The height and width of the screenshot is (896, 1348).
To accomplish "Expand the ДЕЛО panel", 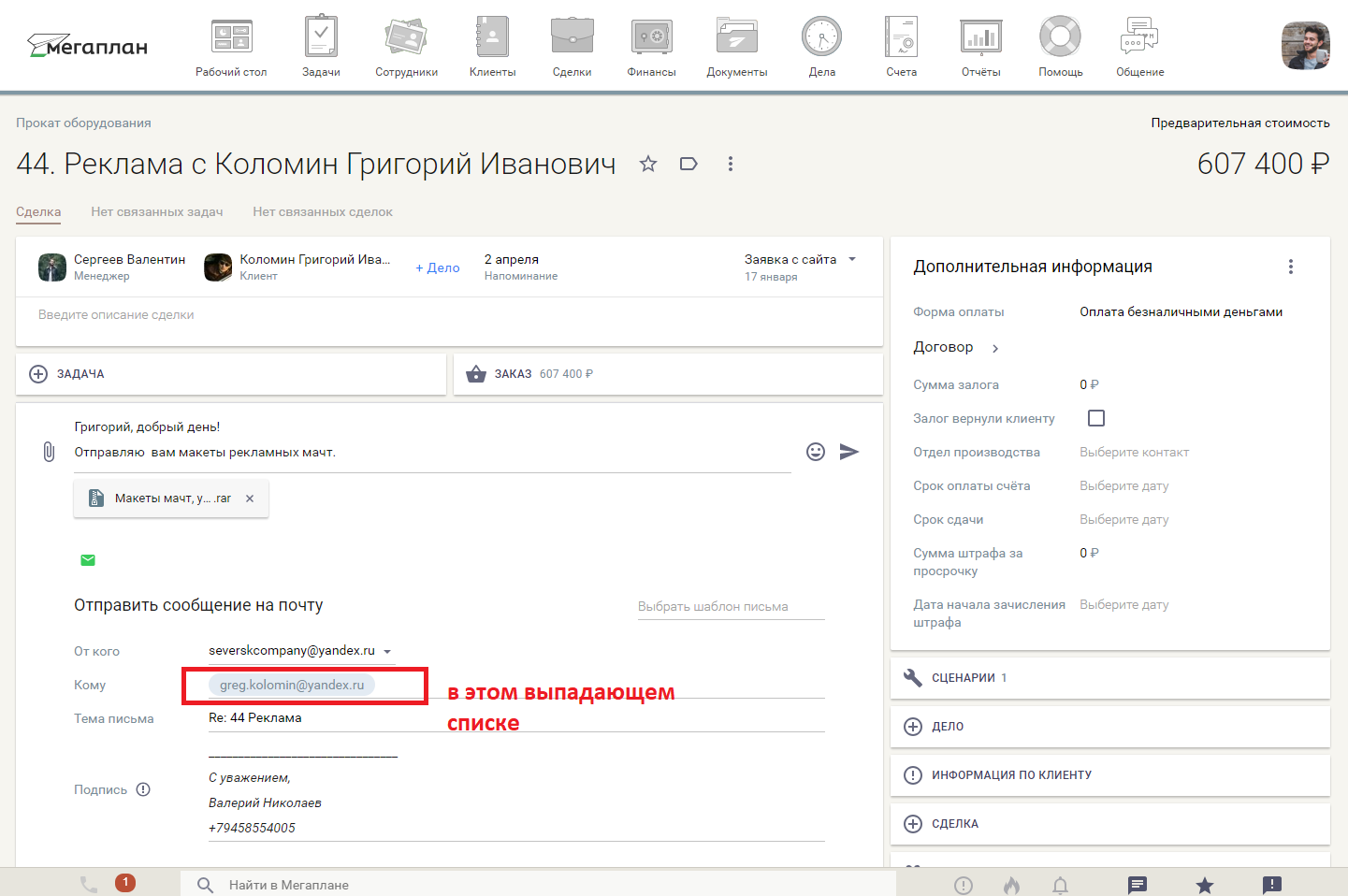I will (1110, 727).
